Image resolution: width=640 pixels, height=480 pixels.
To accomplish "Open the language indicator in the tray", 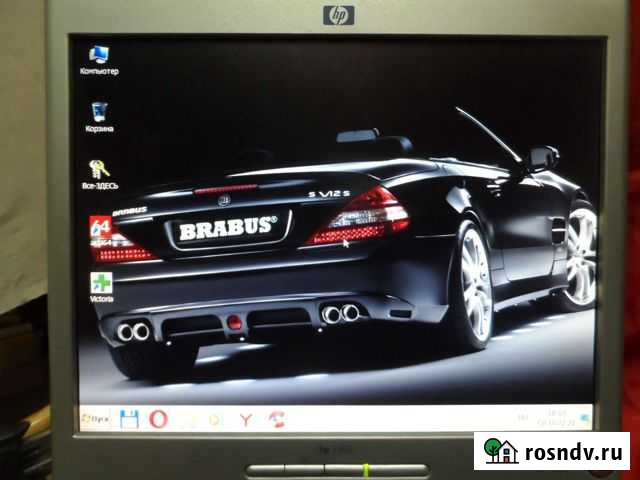I will point(520,416).
